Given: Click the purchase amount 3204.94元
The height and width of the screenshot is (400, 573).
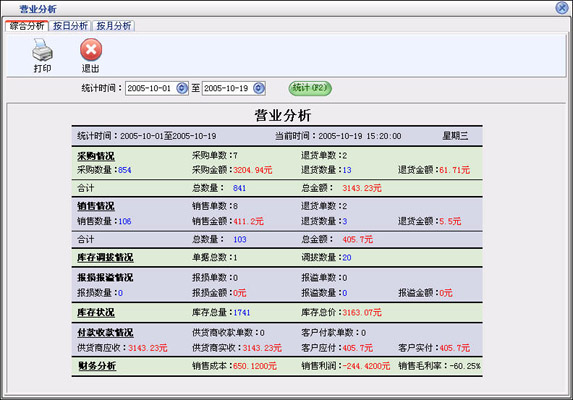Looking at the screenshot, I should pos(253,170).
